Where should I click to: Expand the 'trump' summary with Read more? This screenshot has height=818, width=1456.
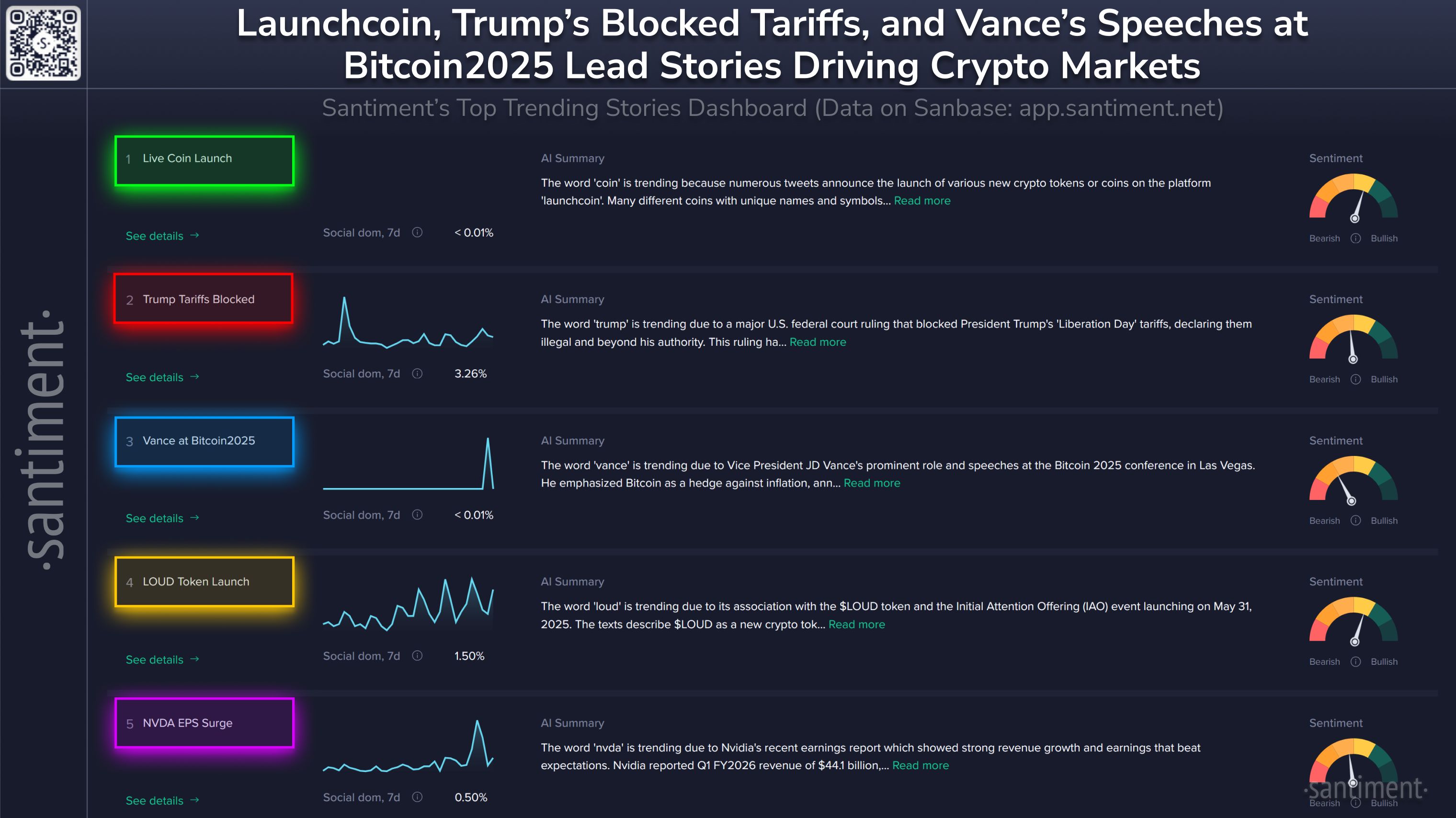(x=817, y=342)
